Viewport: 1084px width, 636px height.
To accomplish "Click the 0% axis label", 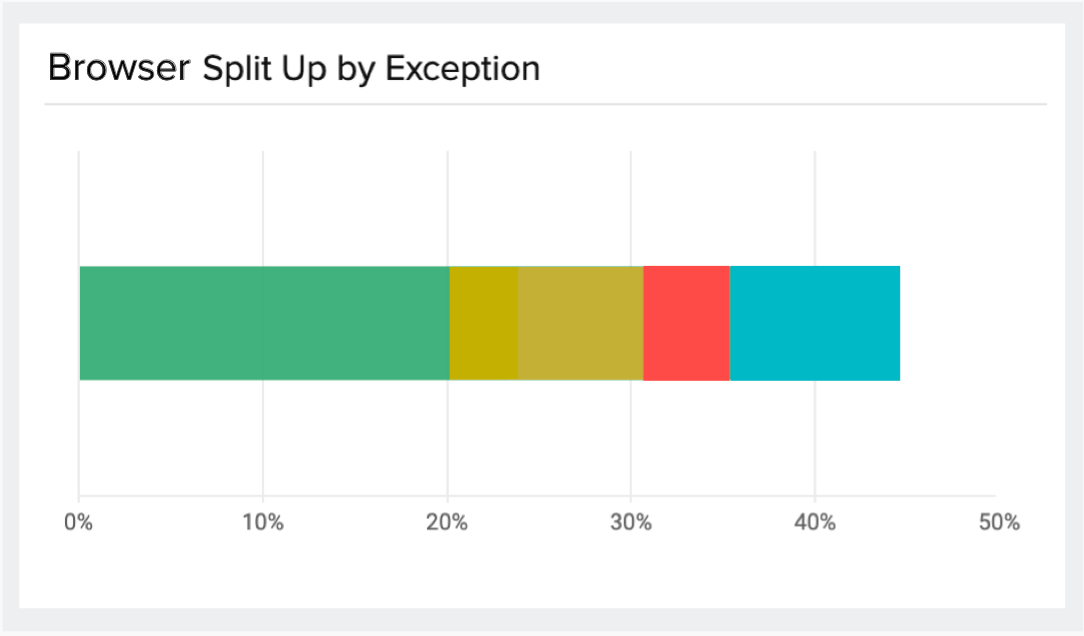I will click(x=78, y=523).
